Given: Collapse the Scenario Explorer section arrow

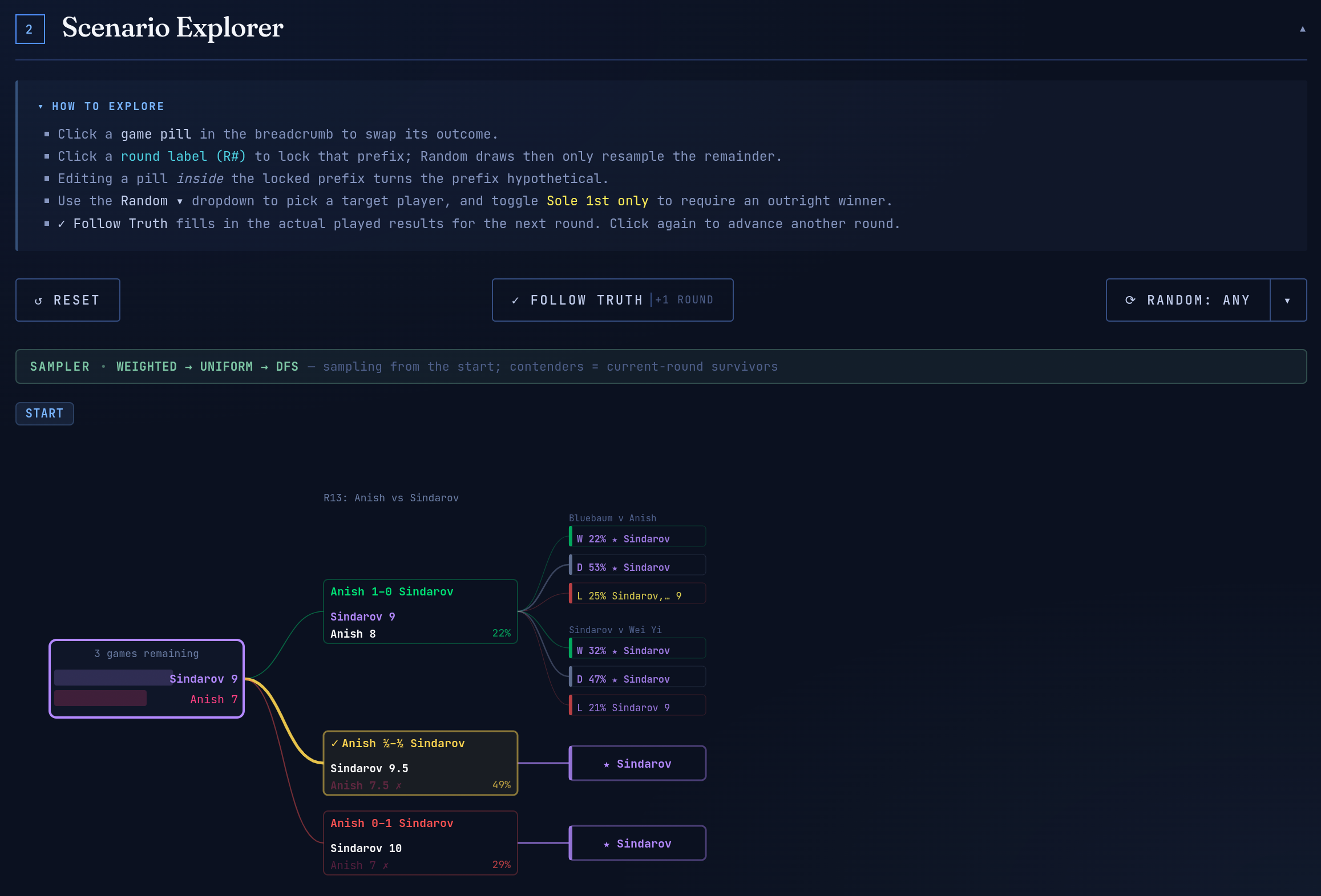Looking at the screenshot, I should tap(1302, 29).
